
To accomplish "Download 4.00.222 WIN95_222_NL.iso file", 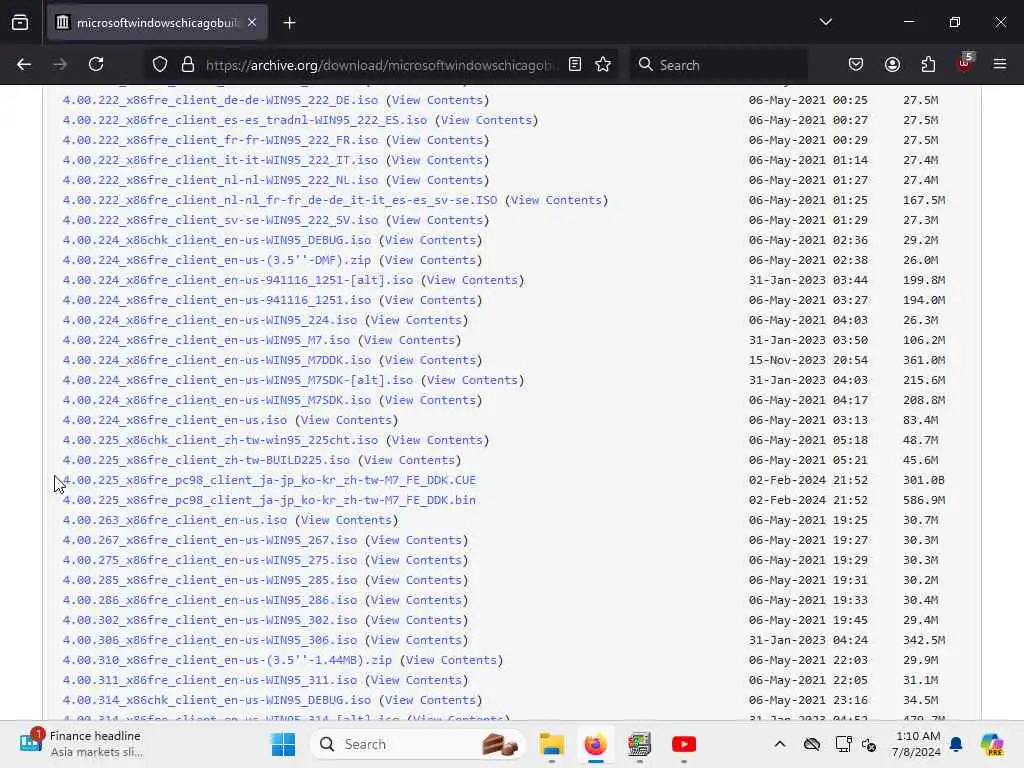I will (220, 180).
